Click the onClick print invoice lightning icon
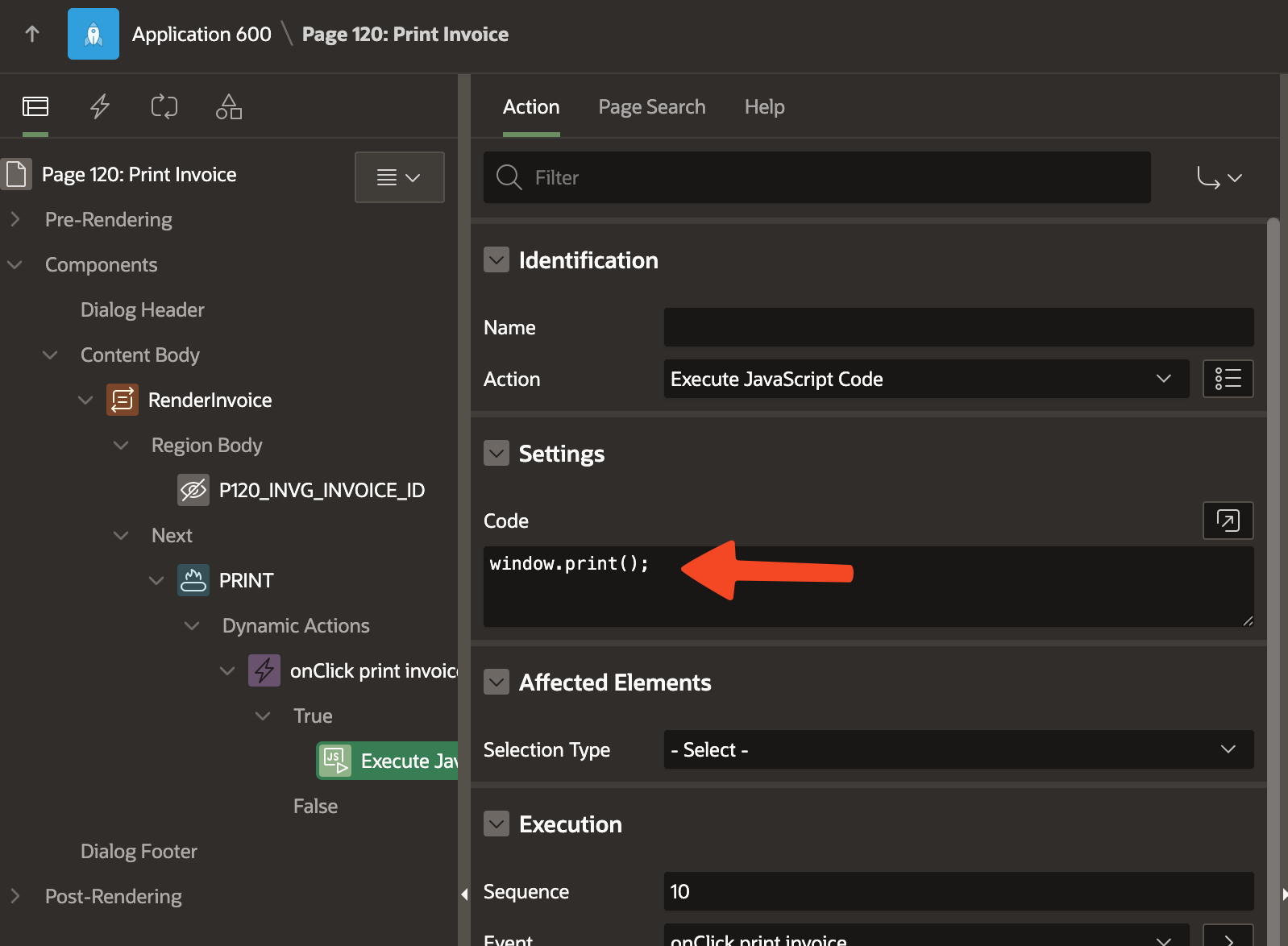This screenshot has height=946, width=1288. (x=264, y=670)
